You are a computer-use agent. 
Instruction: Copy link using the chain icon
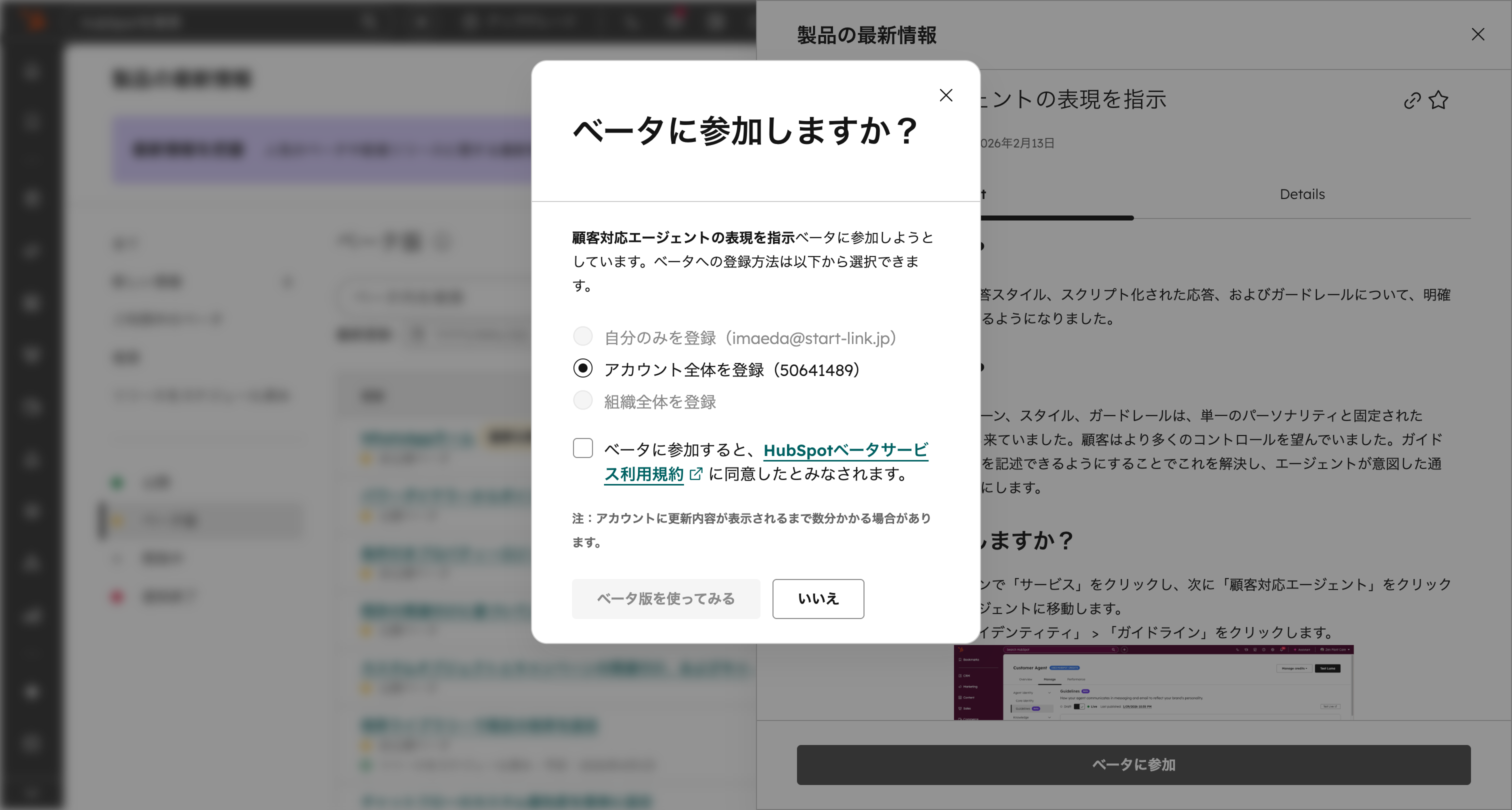1411,100
